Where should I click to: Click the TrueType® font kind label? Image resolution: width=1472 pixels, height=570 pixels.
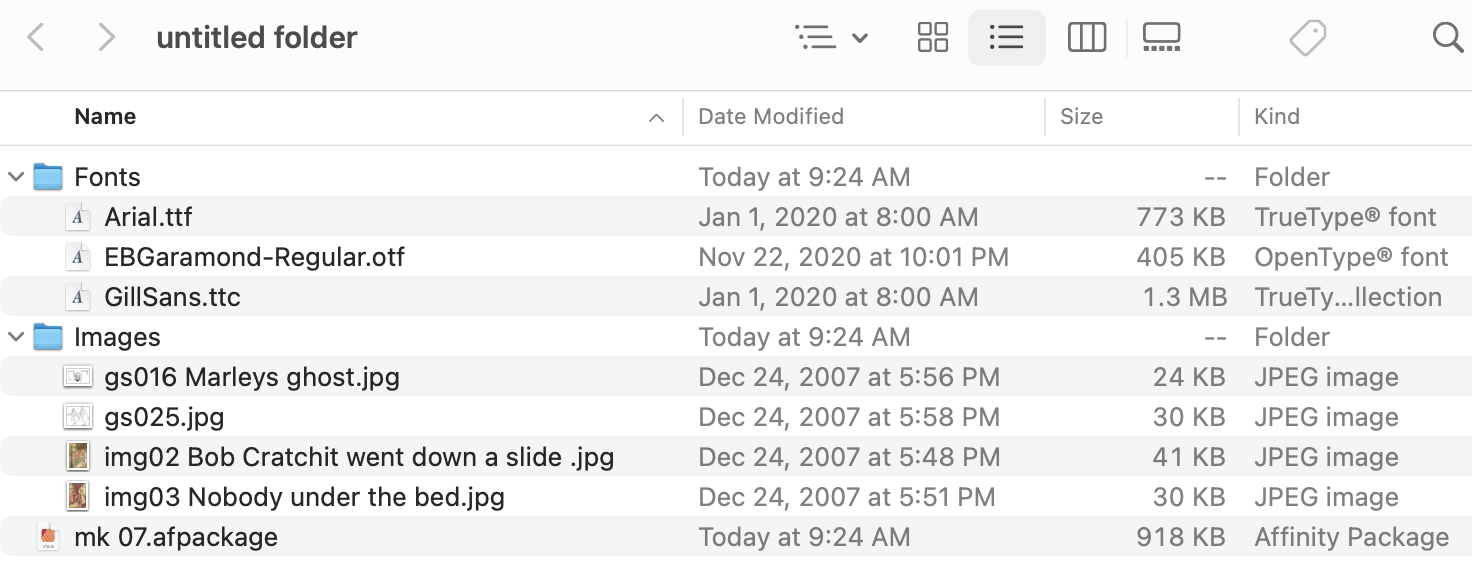click(1345, 217)
